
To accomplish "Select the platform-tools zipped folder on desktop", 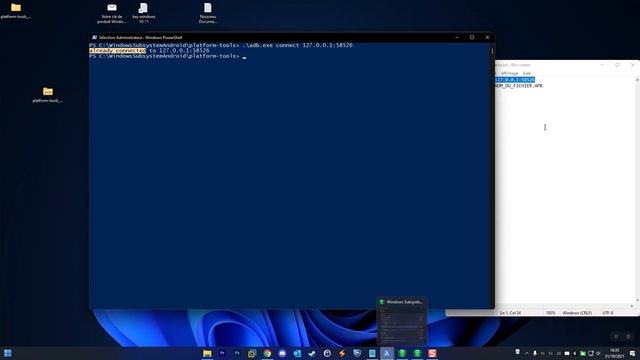I will (48, 95).
